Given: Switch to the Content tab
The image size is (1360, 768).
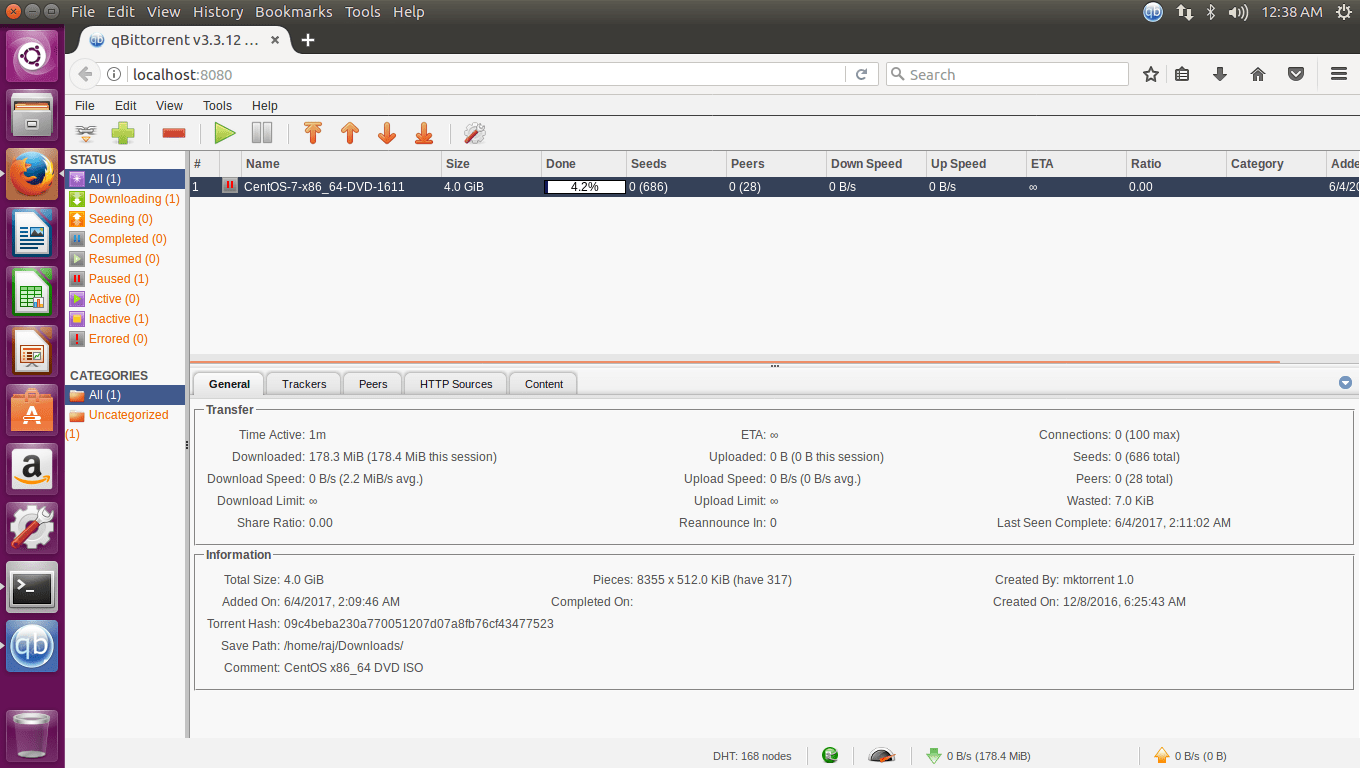Looking at the screenshot, I should pos(544,384).
